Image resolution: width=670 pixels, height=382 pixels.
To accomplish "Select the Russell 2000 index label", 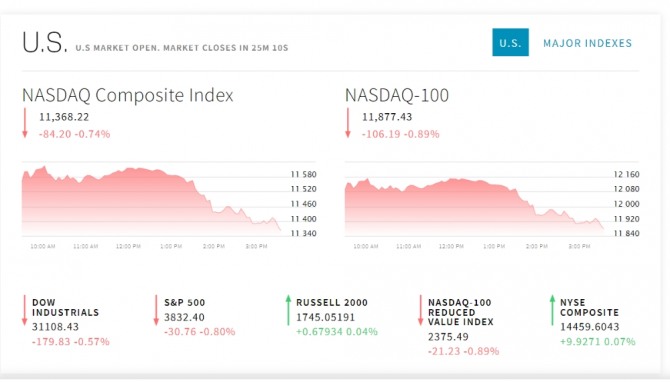I will pyautogui.click(x=332, y=303).
